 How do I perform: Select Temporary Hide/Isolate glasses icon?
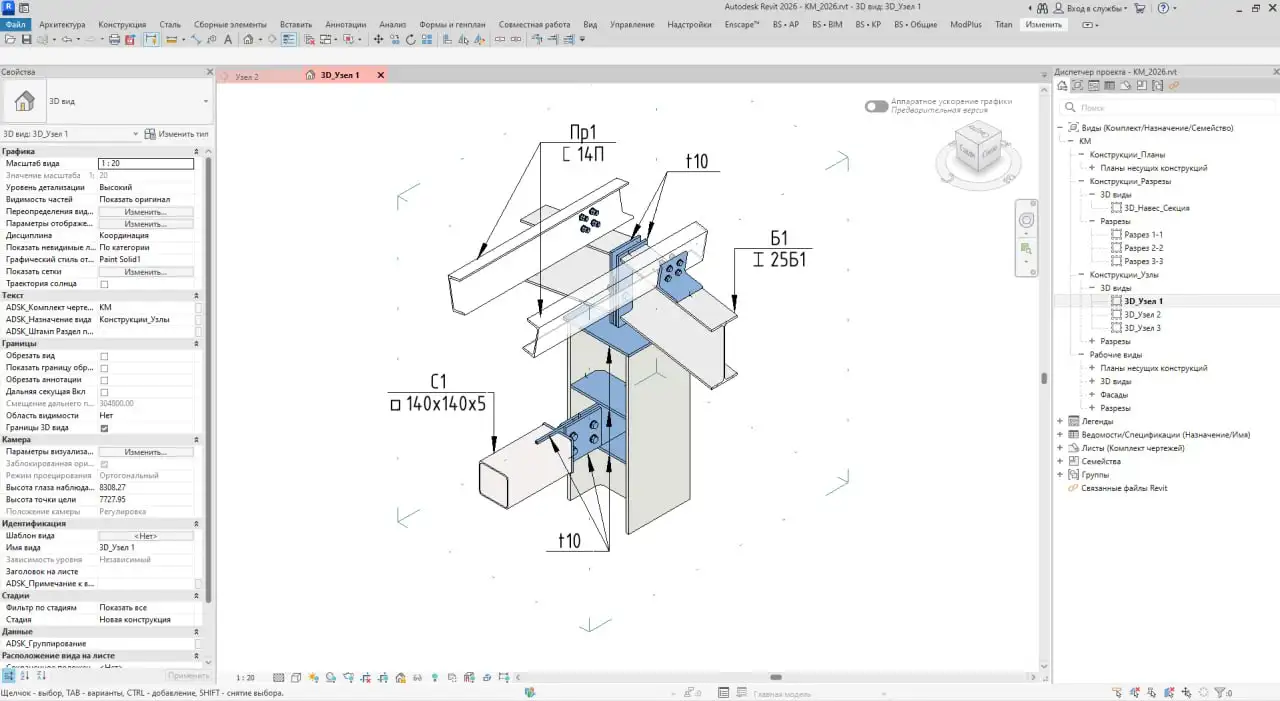418,676
